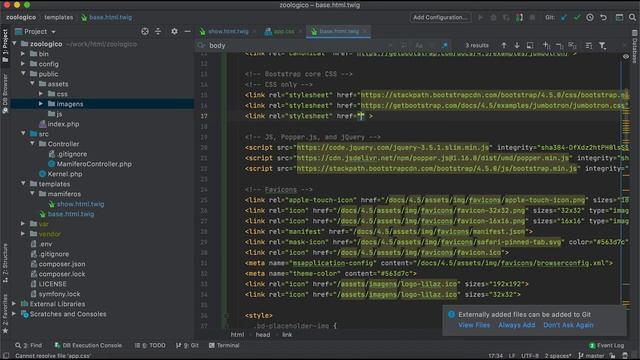
Task: Click Don't Ask Again link
Action: coord(568,325)
